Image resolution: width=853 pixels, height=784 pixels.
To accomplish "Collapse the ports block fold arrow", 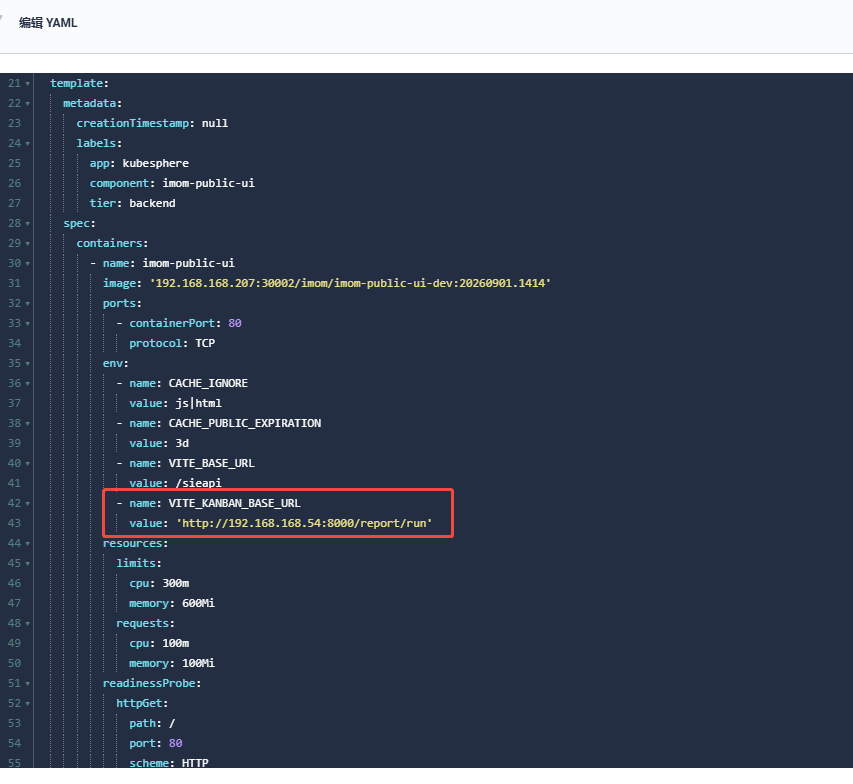I will (28, 304).
